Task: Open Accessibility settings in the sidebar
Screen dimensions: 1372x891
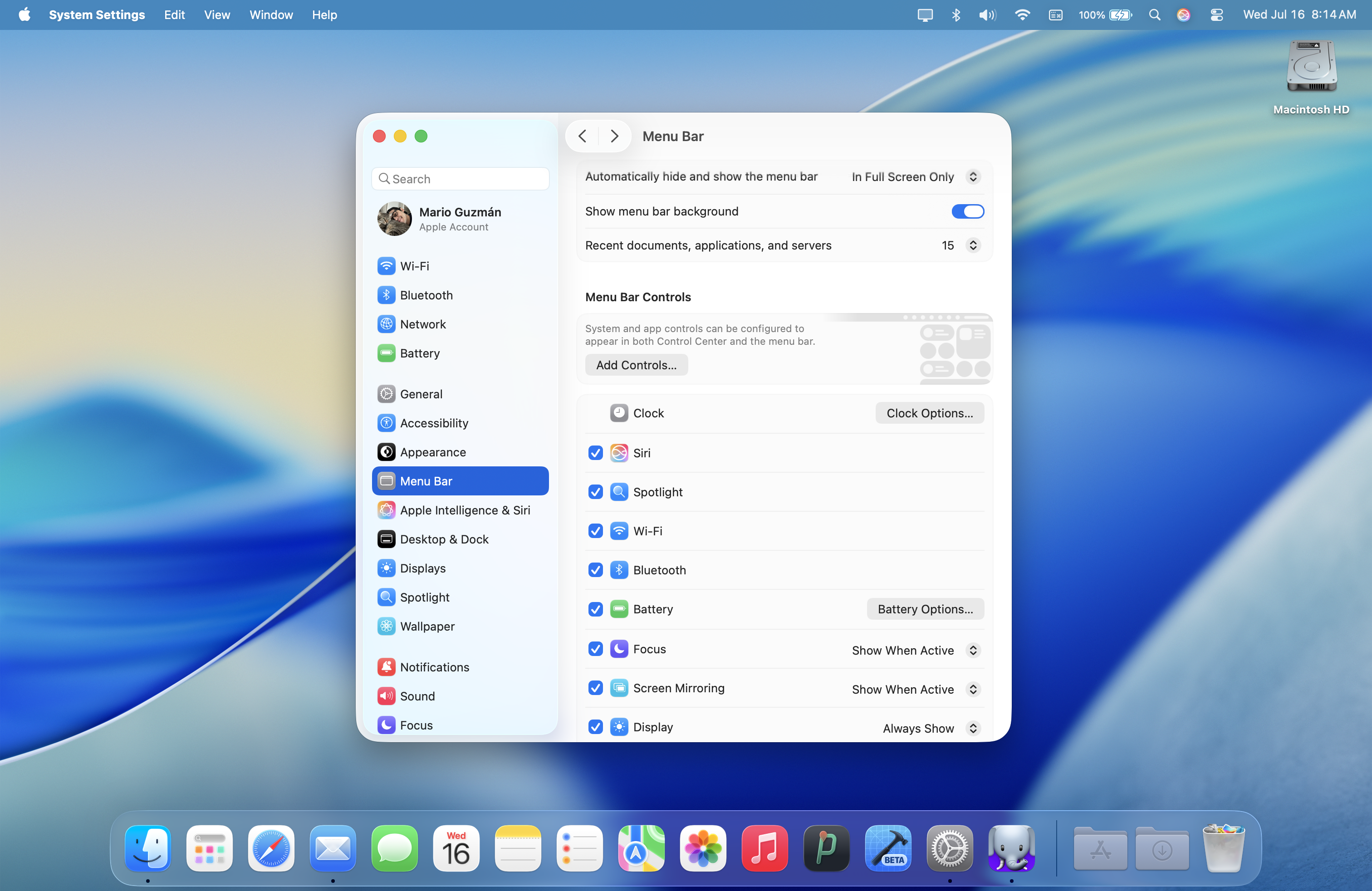Action: click(460, 423)
